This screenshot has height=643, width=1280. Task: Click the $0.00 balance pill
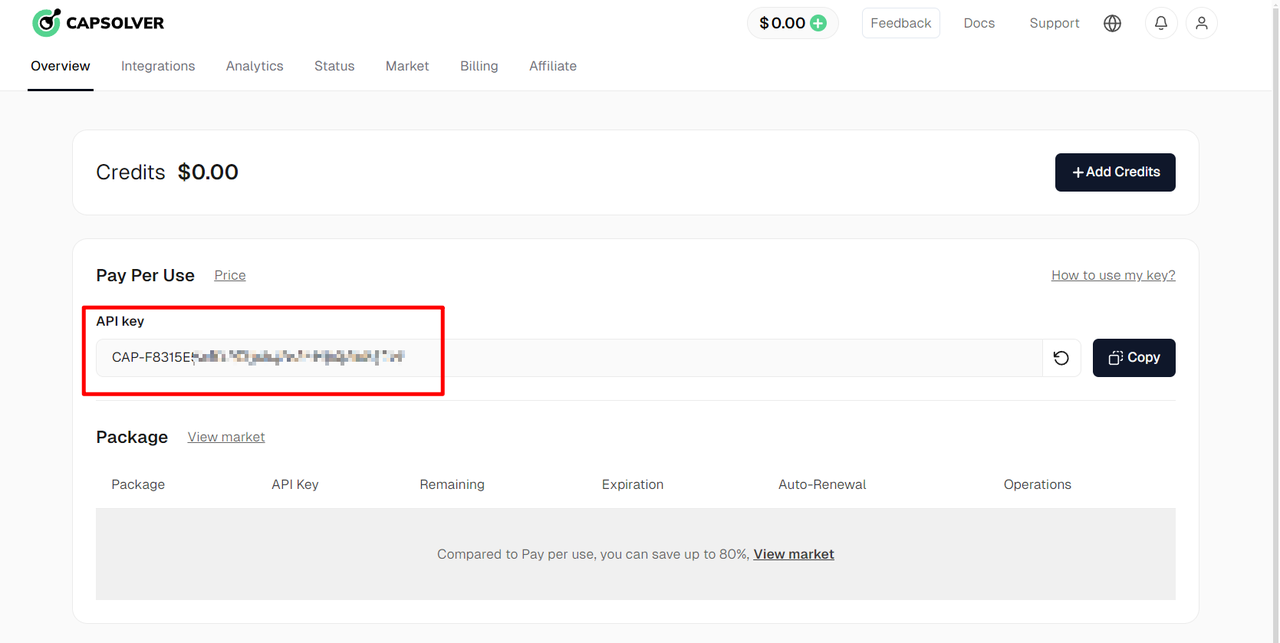(793, 23)
